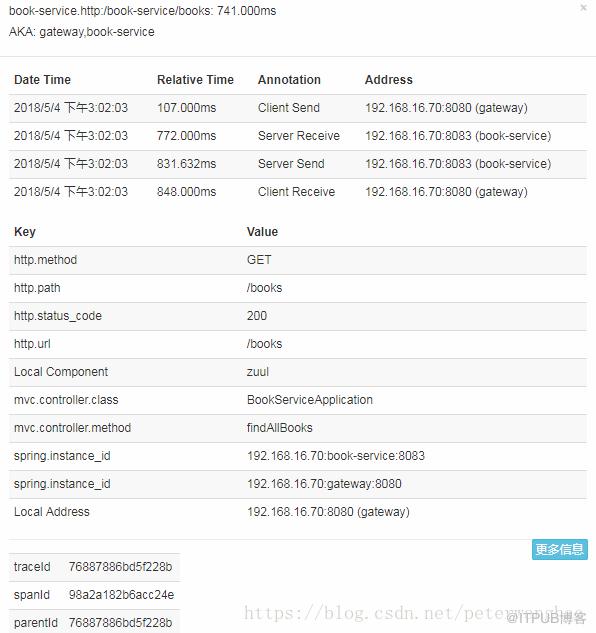Click the book-service address in the Server Receive row
Viewport: 596px width, 633px height.
[x=458, y=136]
